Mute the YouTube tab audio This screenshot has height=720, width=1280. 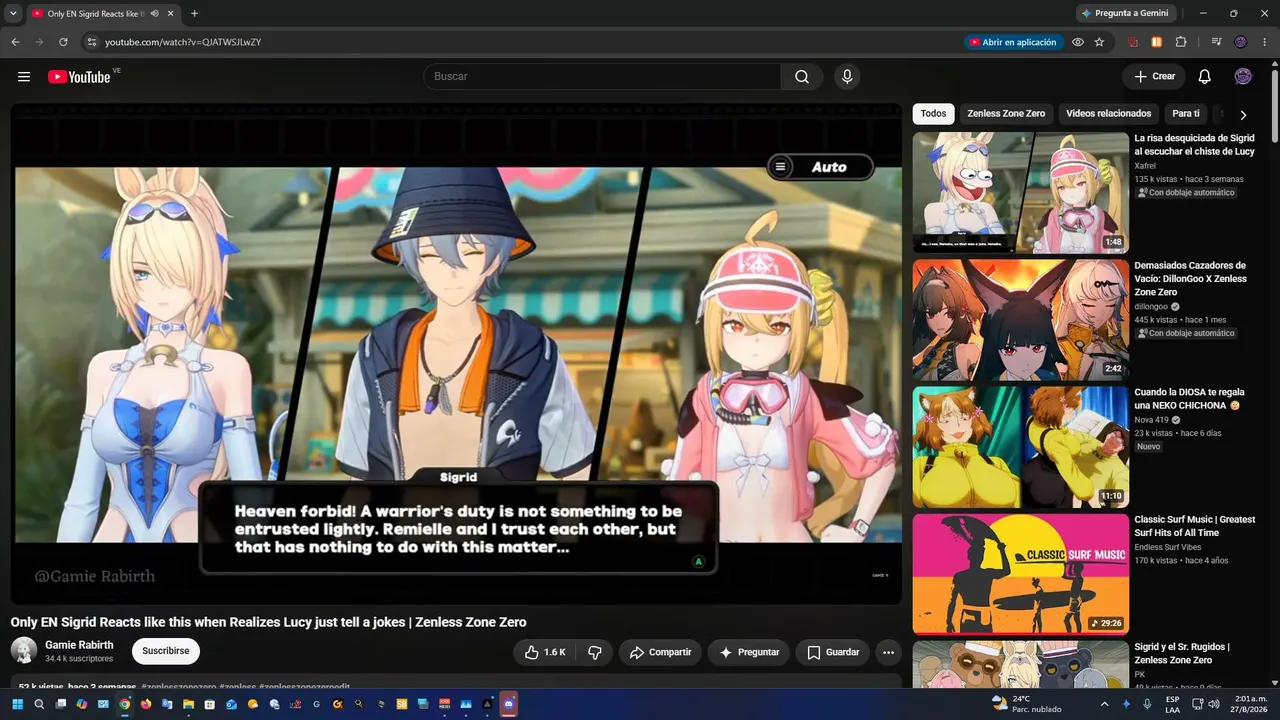point(154,13)
